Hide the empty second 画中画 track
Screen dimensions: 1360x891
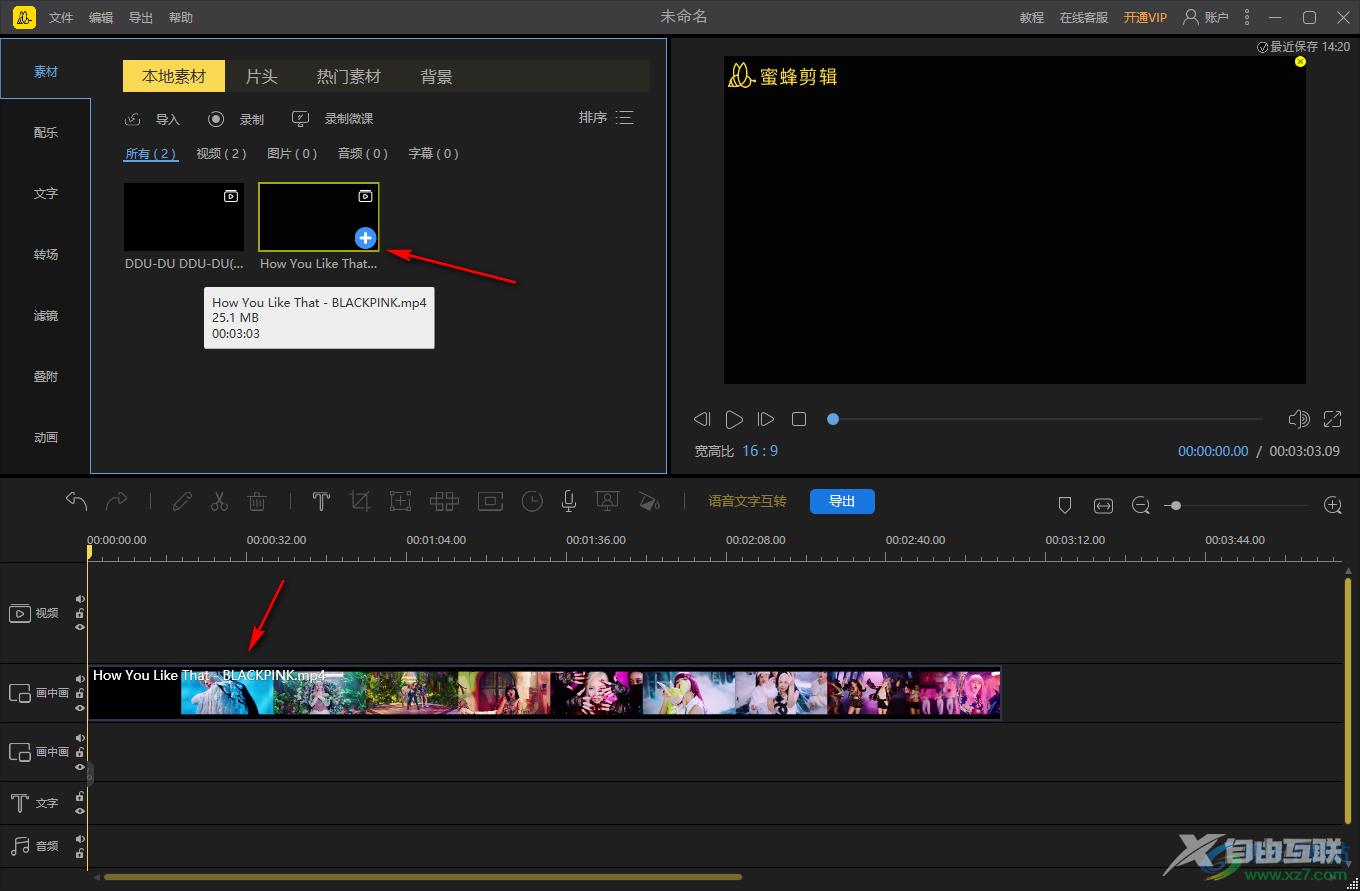[x=80, y=767]
